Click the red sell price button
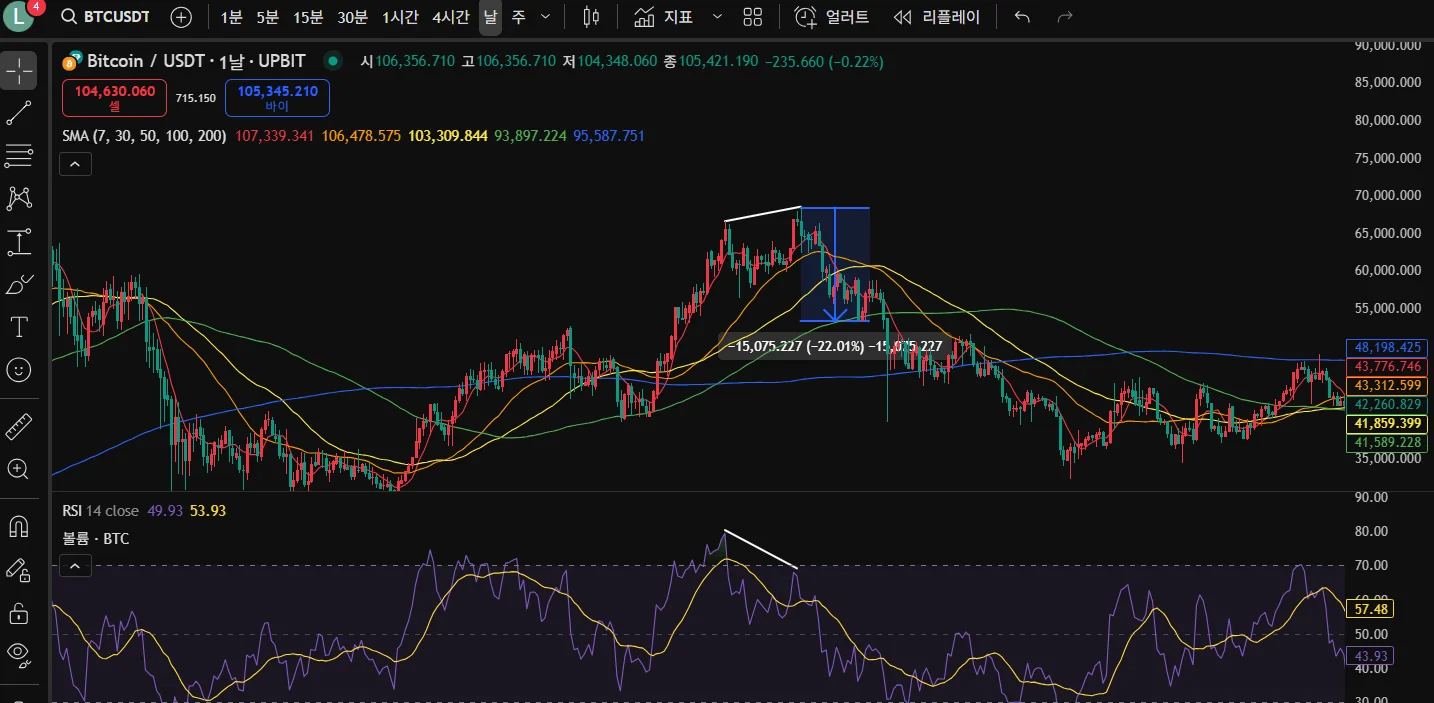Viewport: 1434px width, 703px height. pos(115,98)
